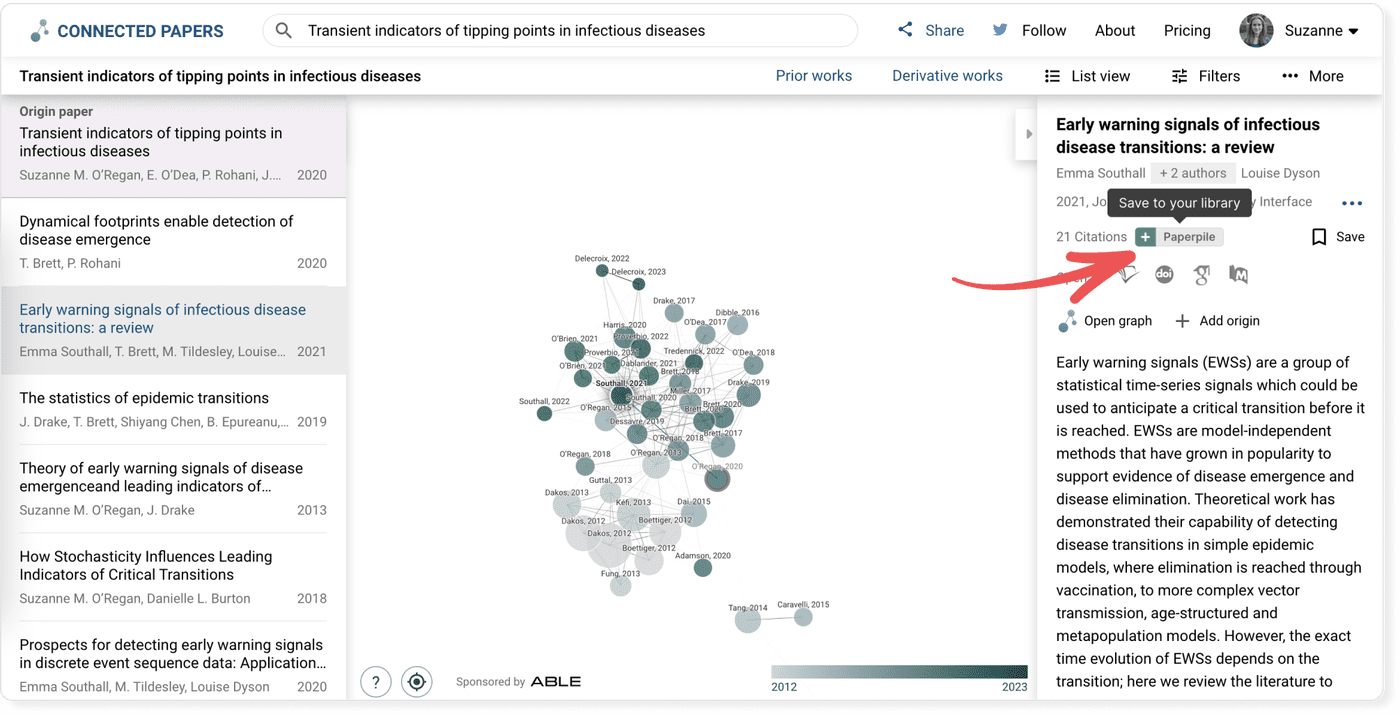
Task: Open the three-dot options menu beside Interface
Action: click(1352, 203)
